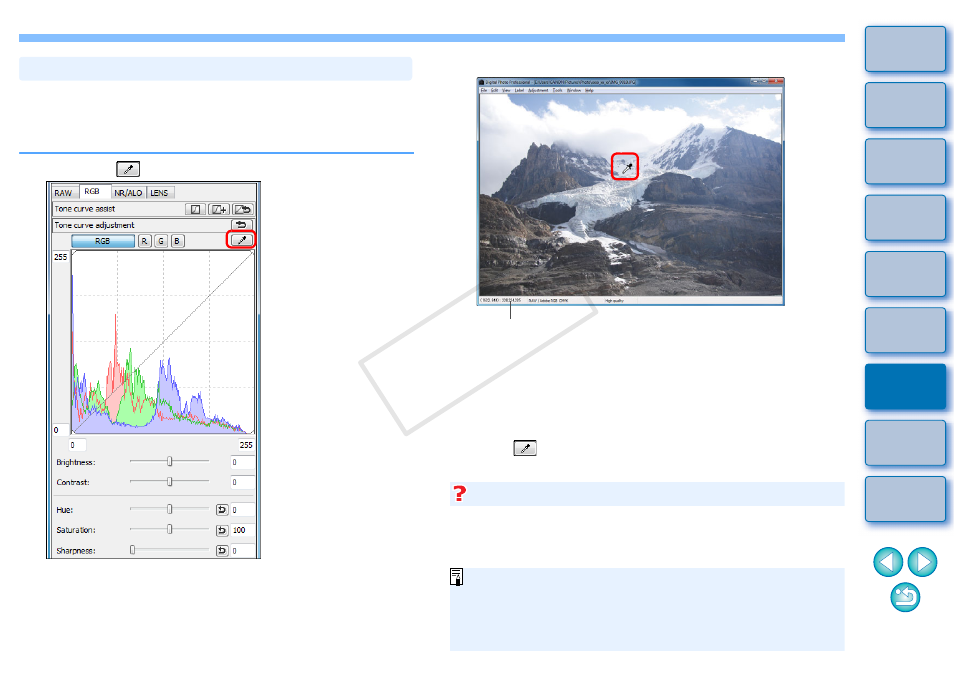Open the Label menu in Digital Photo Professional

point(519,90)
